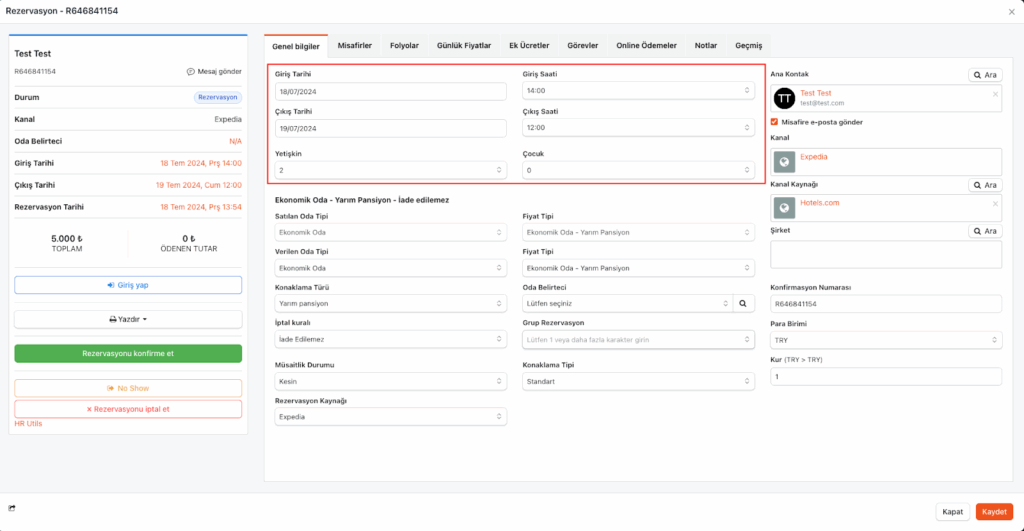
Task: Toggle Misafire e-posta gönder checkbox
Action: coord(775,122)
